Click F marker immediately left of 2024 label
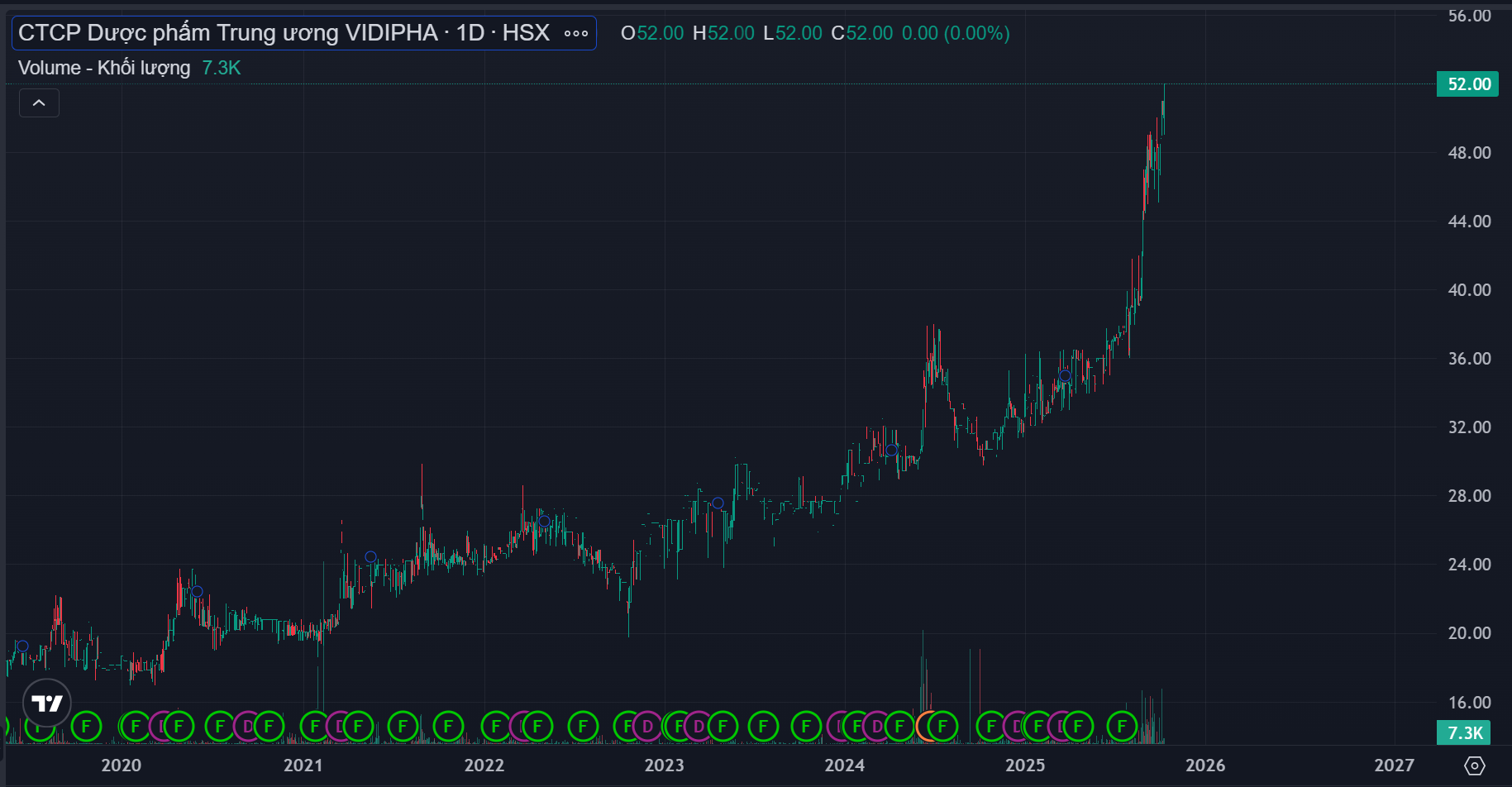 [806, 727]
